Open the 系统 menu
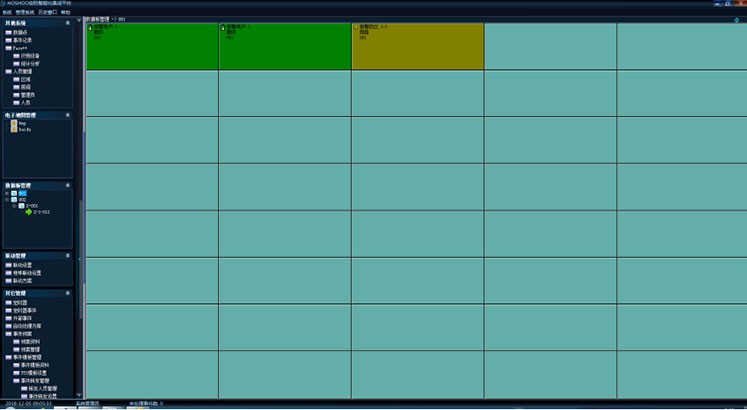 click(6, 11)
